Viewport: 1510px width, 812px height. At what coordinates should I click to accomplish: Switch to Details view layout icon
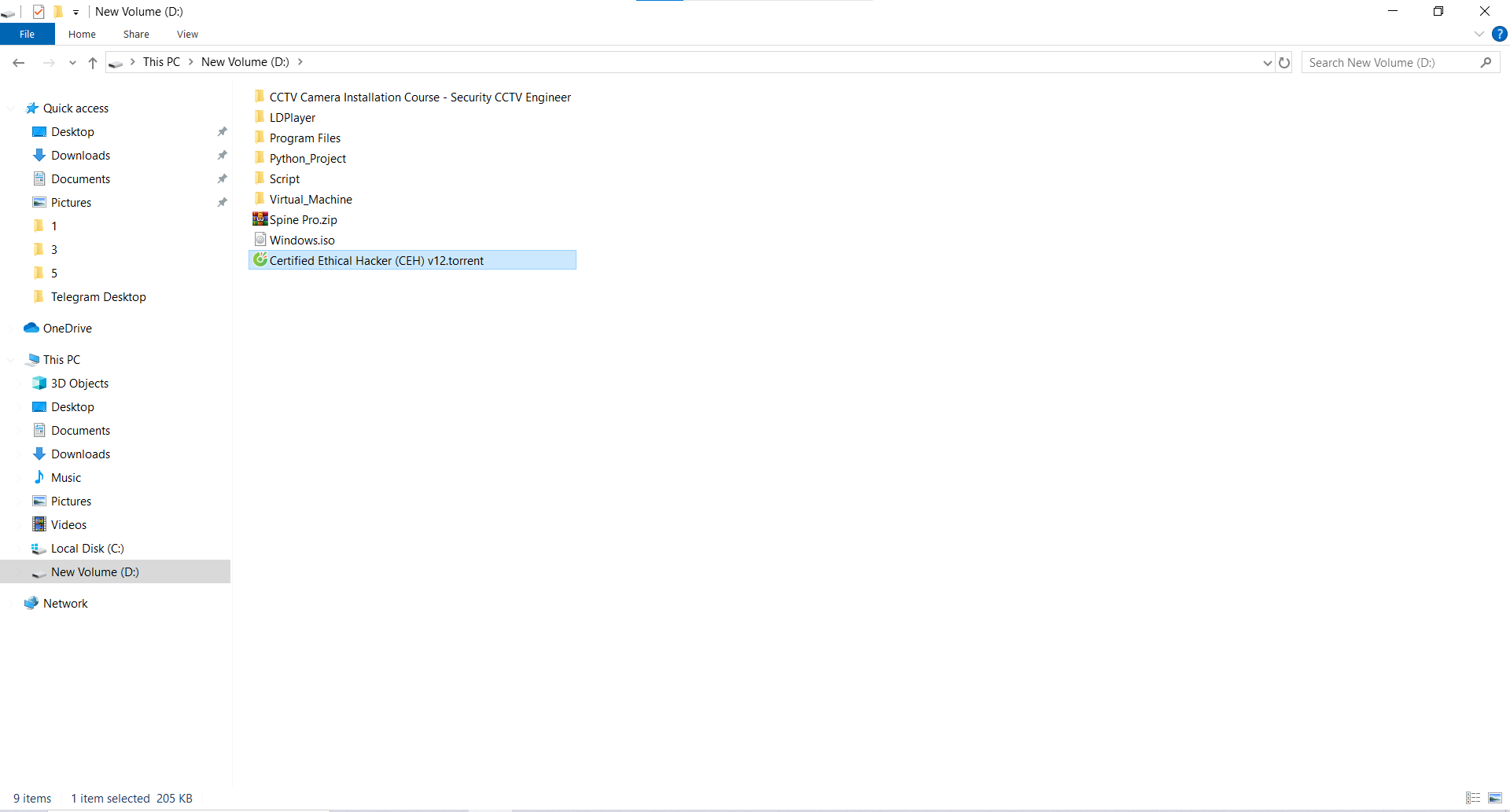pyautogui.click(x=1473, y=798)
